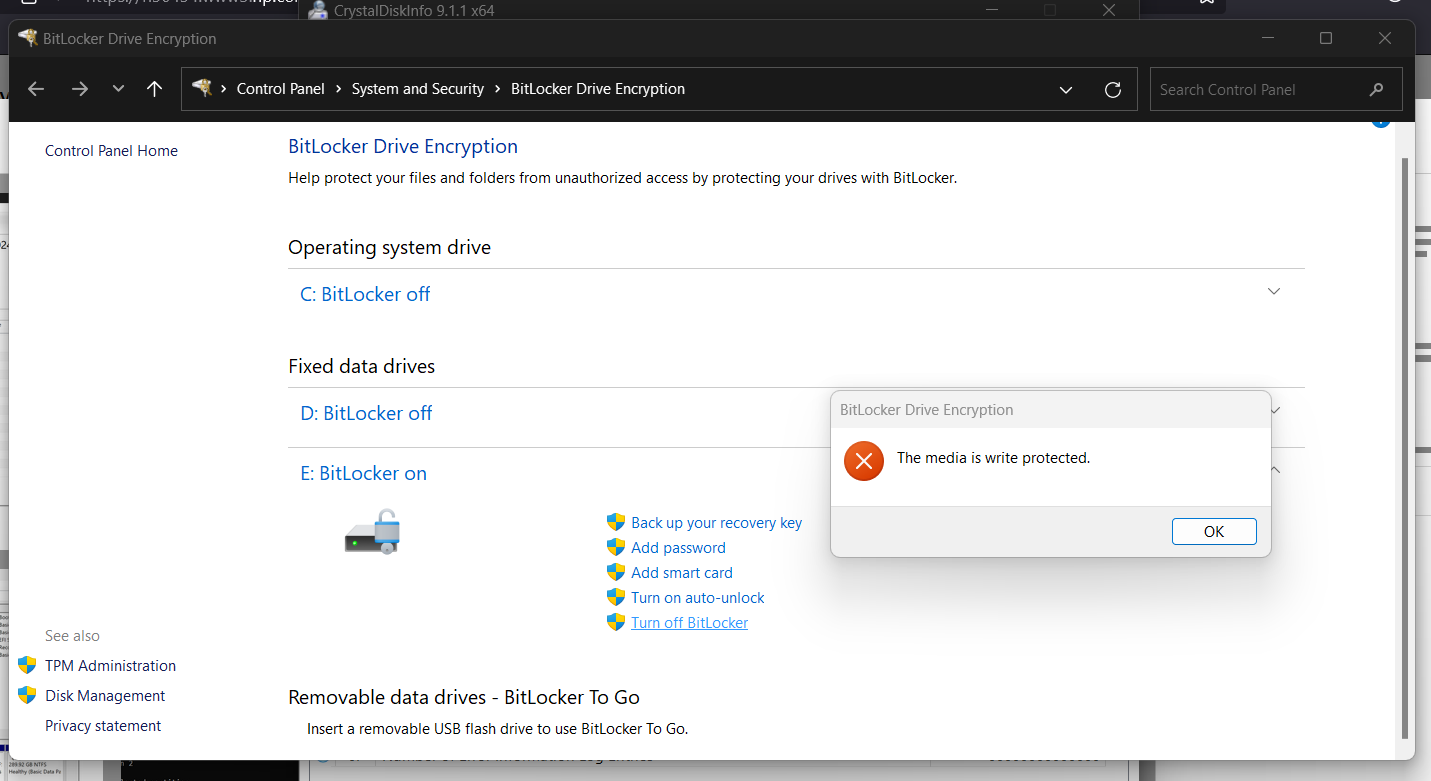This screenshot has width=1431, height=781.
Task: Expand the C: BitLocker off section
Action: click(x=1274, y=291)
